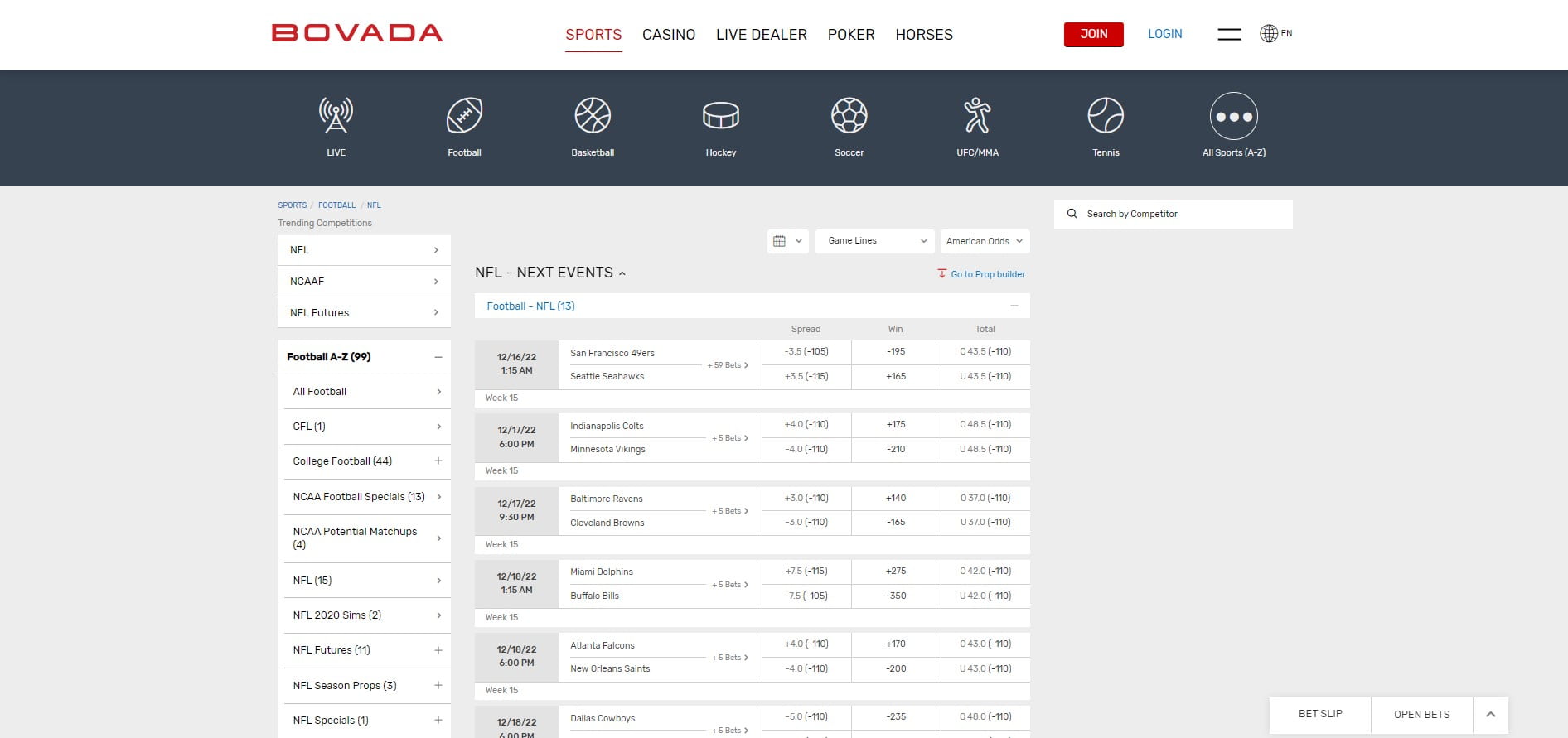
Task: Click the Search by Competitor field
Action: coord(1174,214)
